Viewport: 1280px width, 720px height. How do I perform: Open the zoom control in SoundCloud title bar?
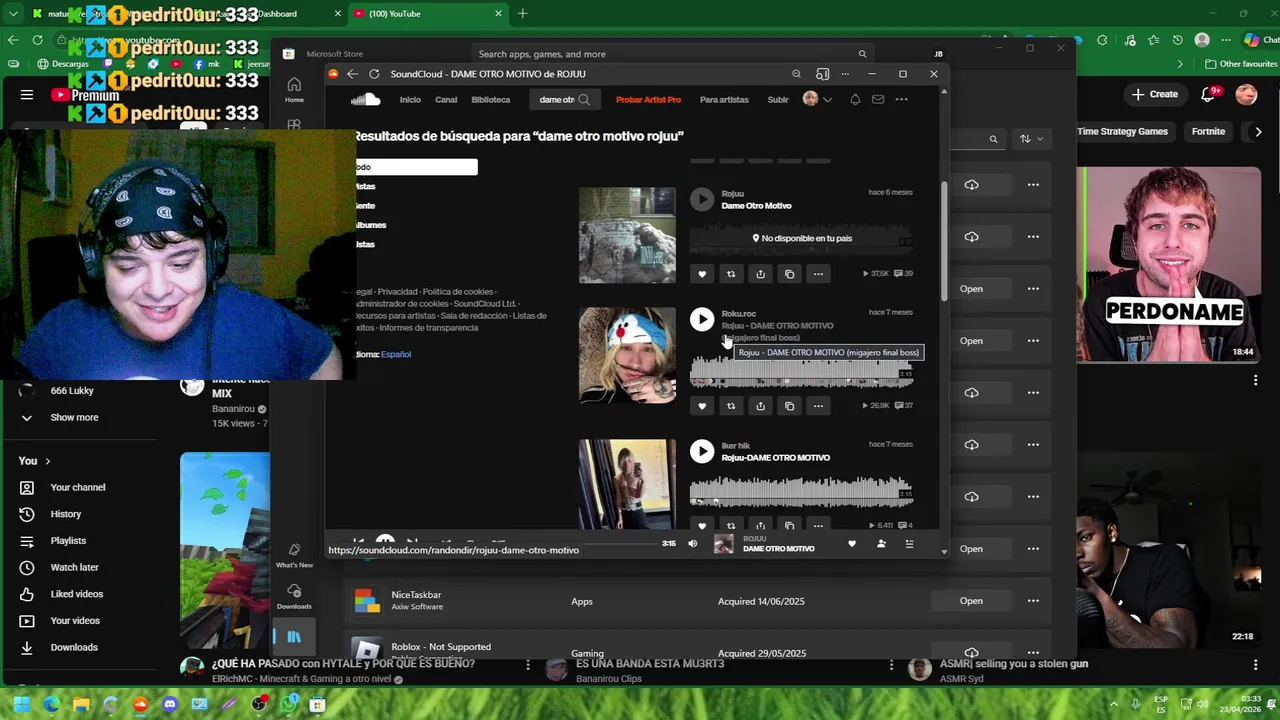pos(796,74)
